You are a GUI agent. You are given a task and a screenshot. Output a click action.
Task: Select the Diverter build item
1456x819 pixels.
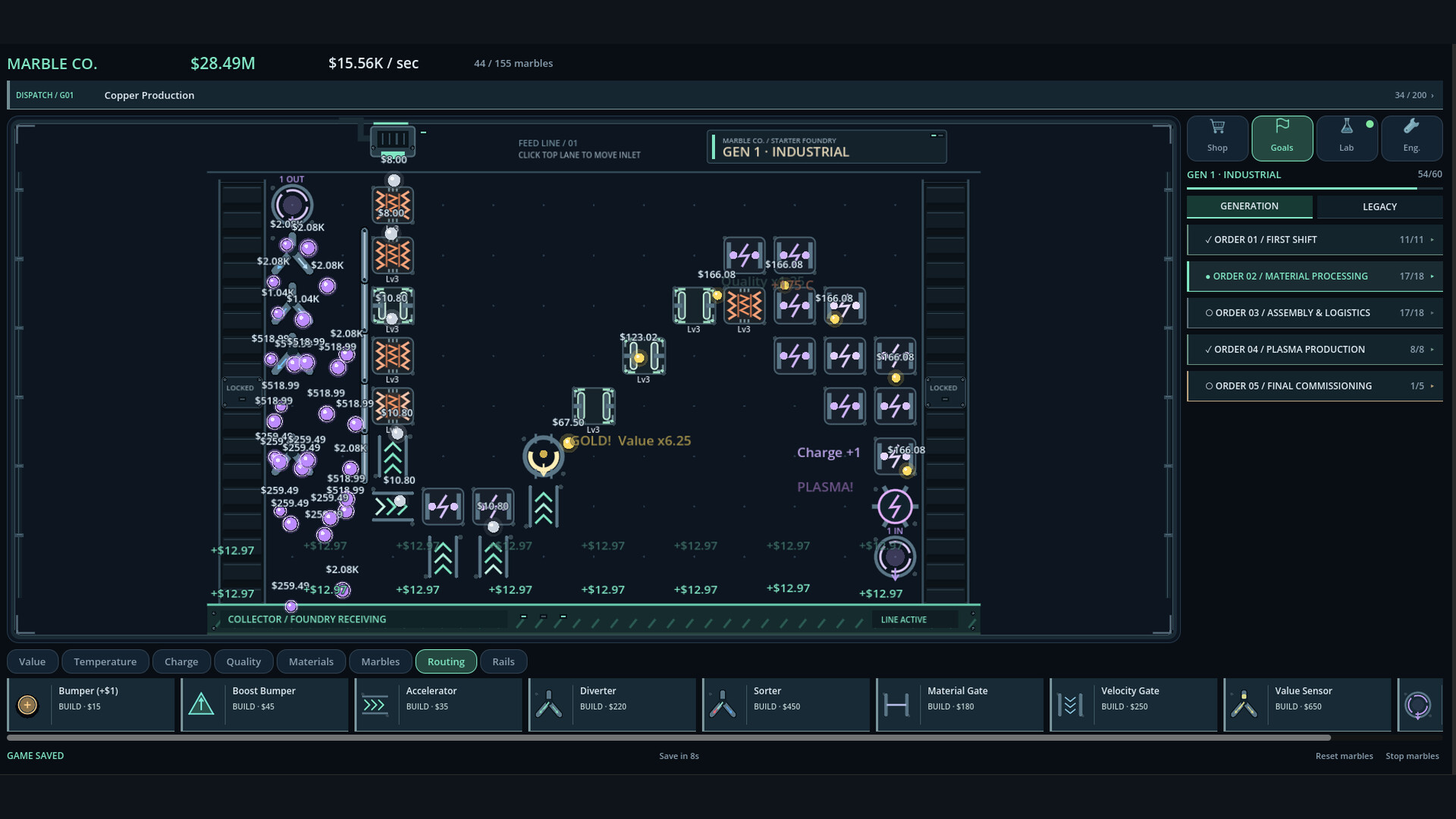(612, 704)
